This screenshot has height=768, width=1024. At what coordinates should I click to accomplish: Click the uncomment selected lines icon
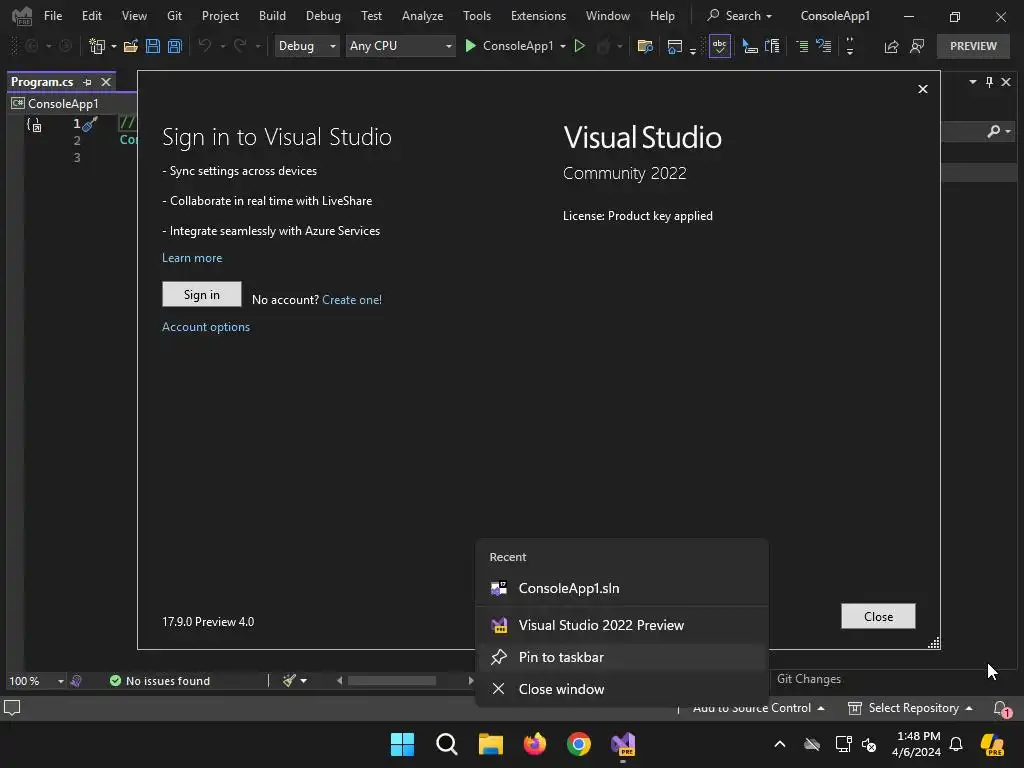[824, 46]
